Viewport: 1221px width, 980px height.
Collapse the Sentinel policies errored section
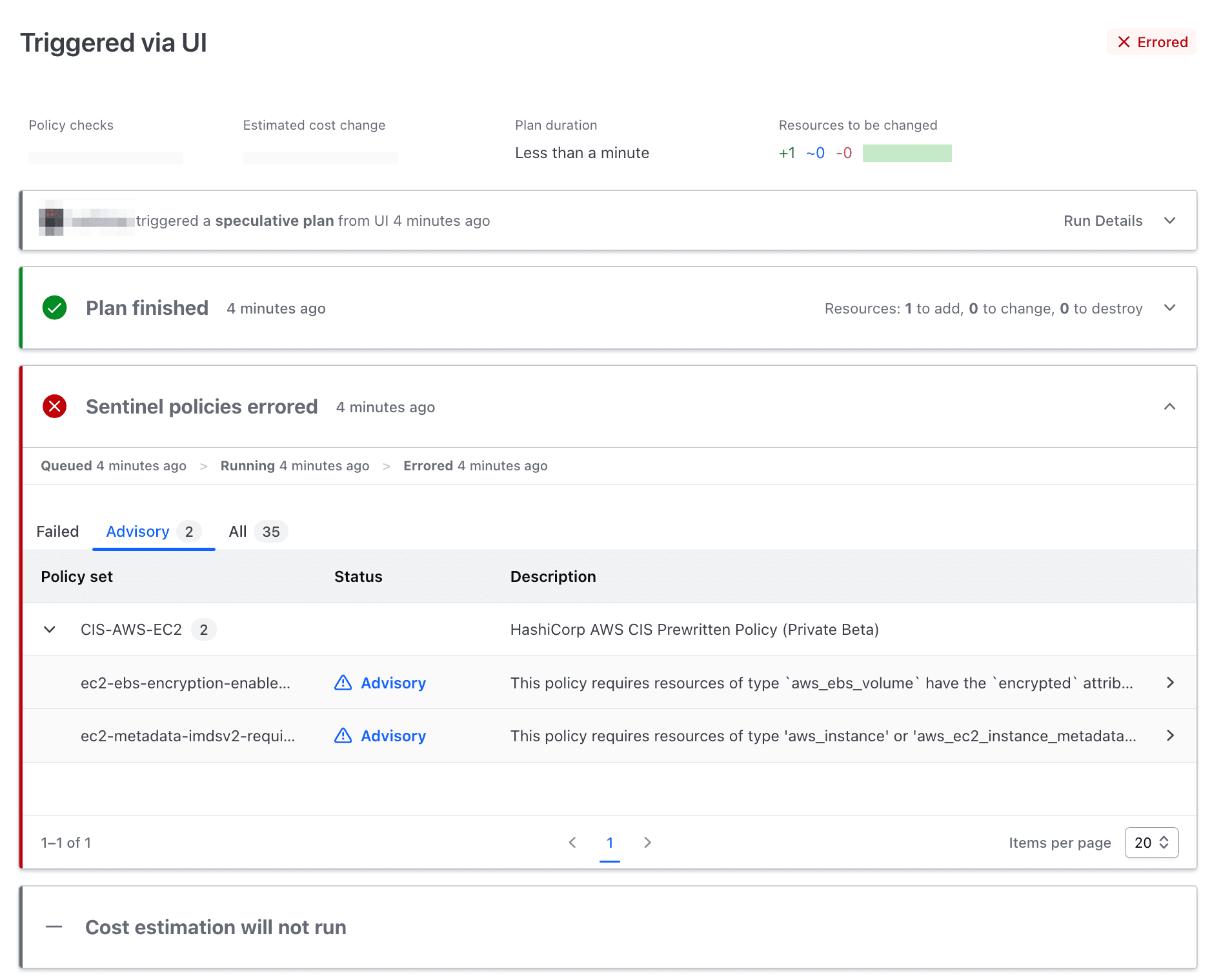pos(1169,407)
